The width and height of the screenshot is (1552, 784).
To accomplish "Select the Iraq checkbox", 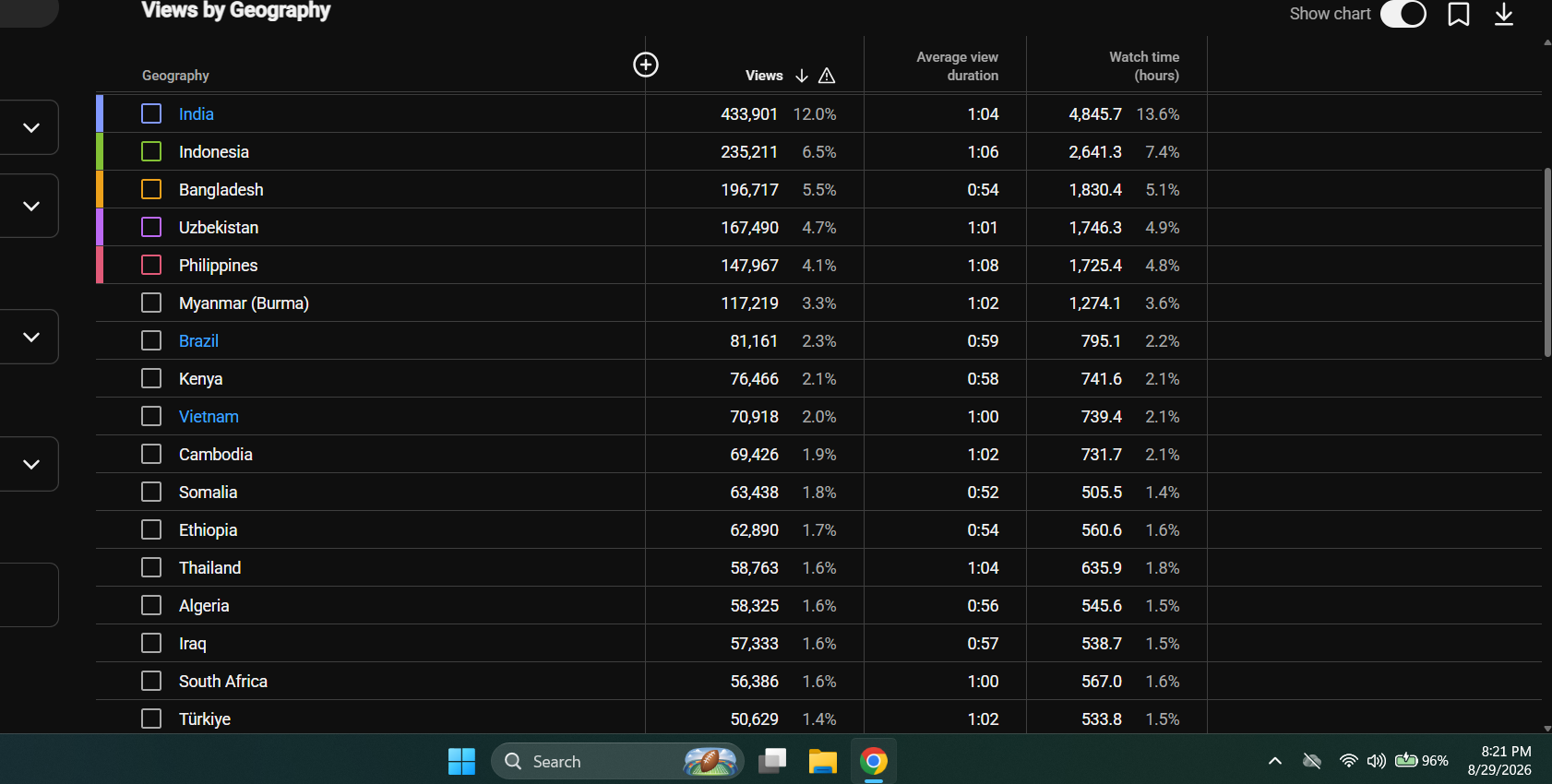I will click(x=151, y=643).
